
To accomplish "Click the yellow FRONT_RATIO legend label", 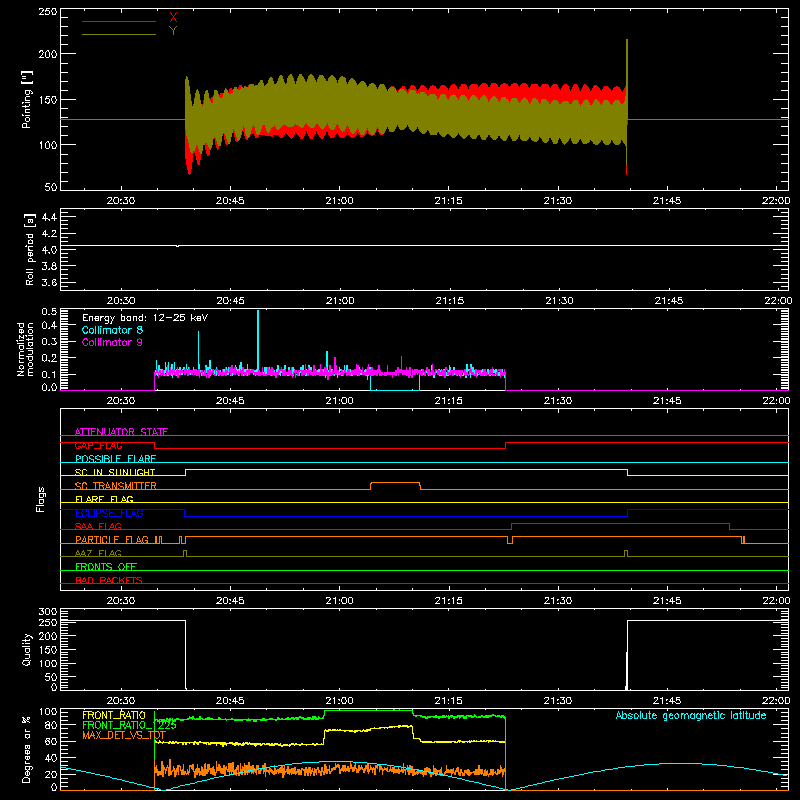I will 114,715.
